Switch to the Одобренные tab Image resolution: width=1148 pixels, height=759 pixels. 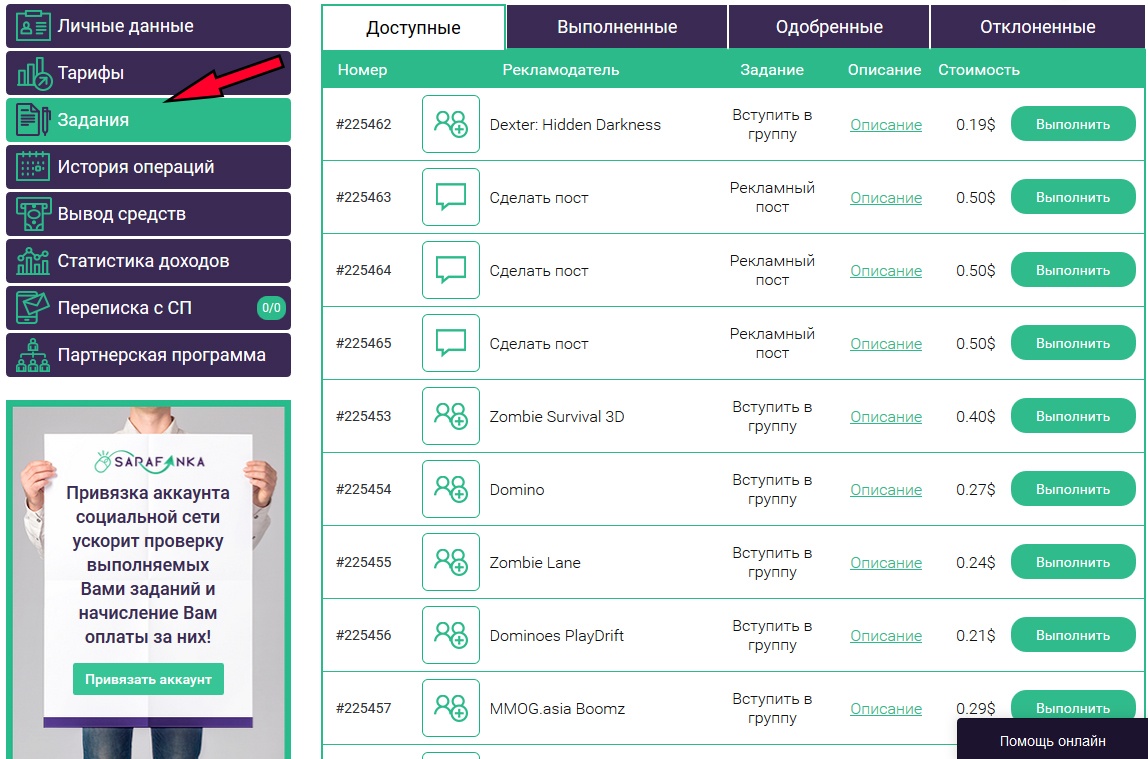click(x=829, y=27)
